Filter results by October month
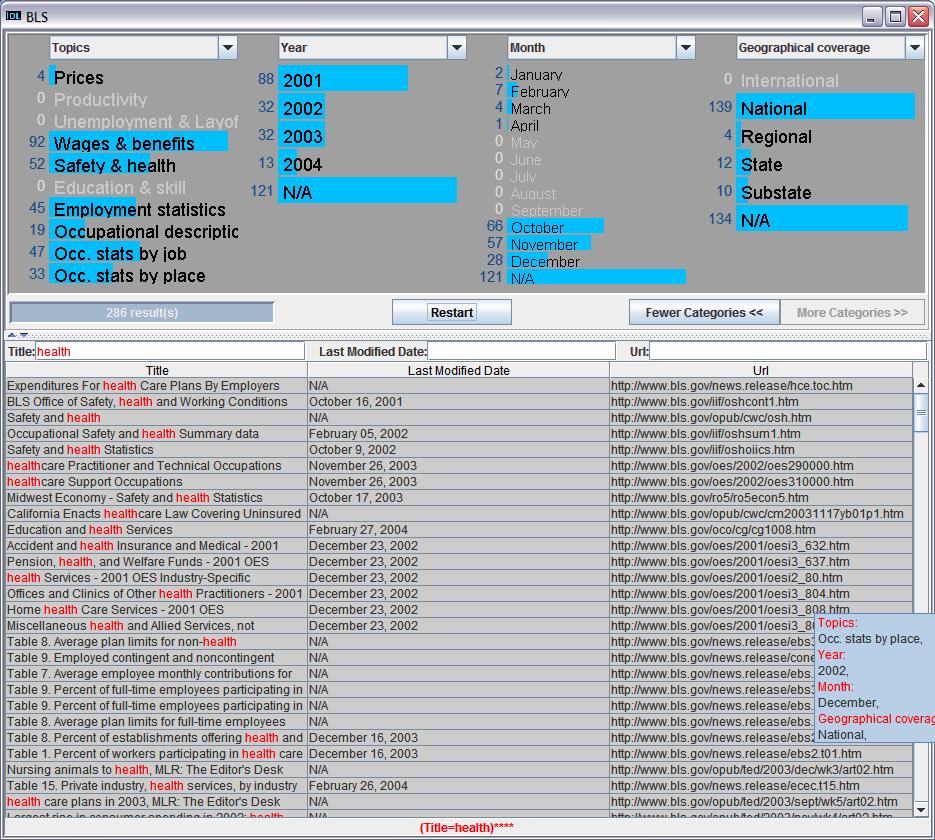 click(x=537, y=228)
